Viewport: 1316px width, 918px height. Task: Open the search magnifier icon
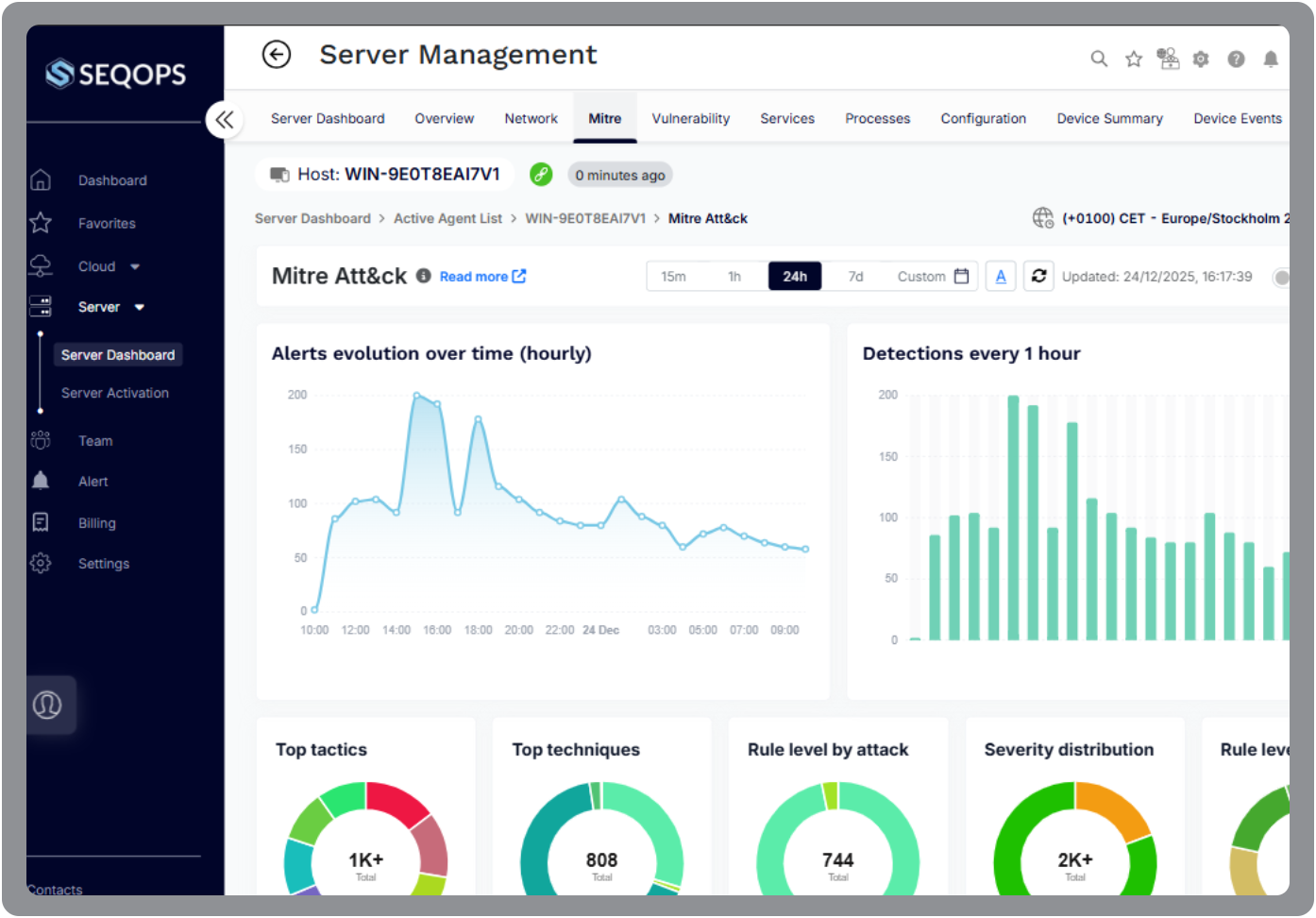coord(1099,59)
